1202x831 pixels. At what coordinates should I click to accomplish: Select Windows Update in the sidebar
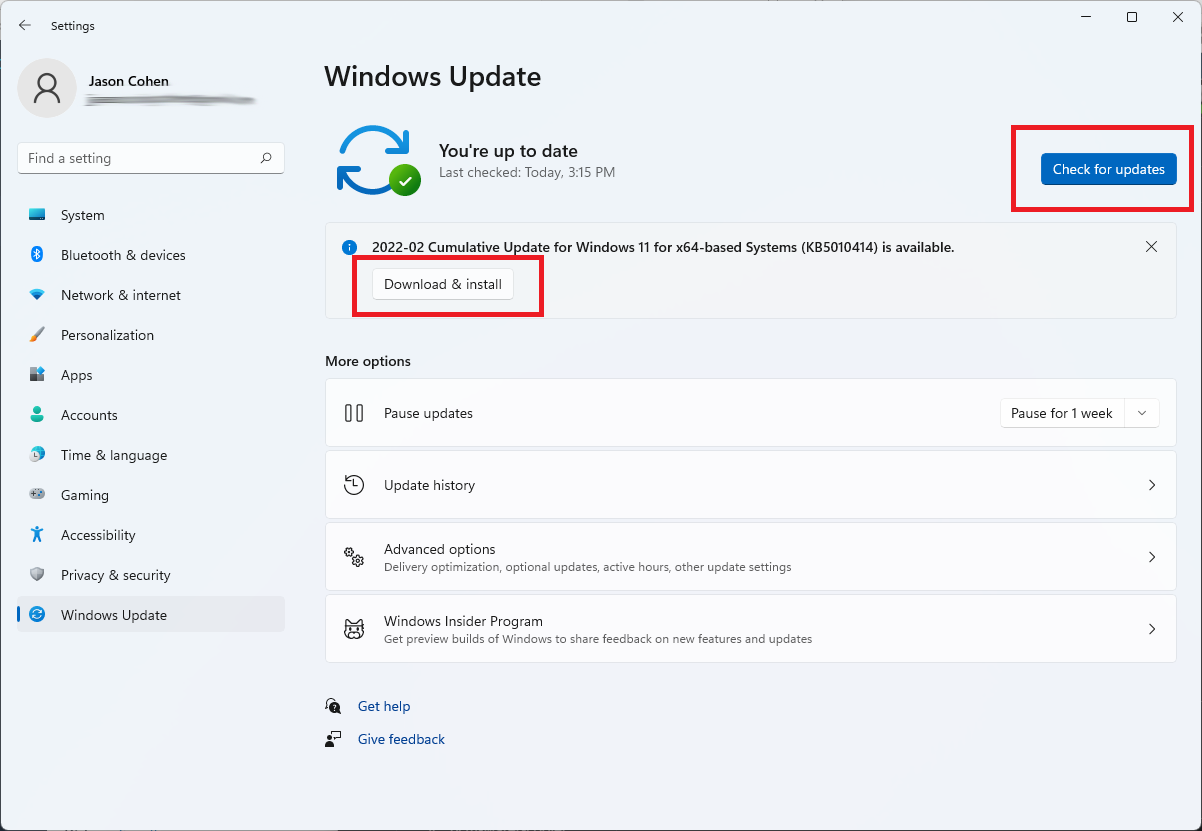(113, 615)
